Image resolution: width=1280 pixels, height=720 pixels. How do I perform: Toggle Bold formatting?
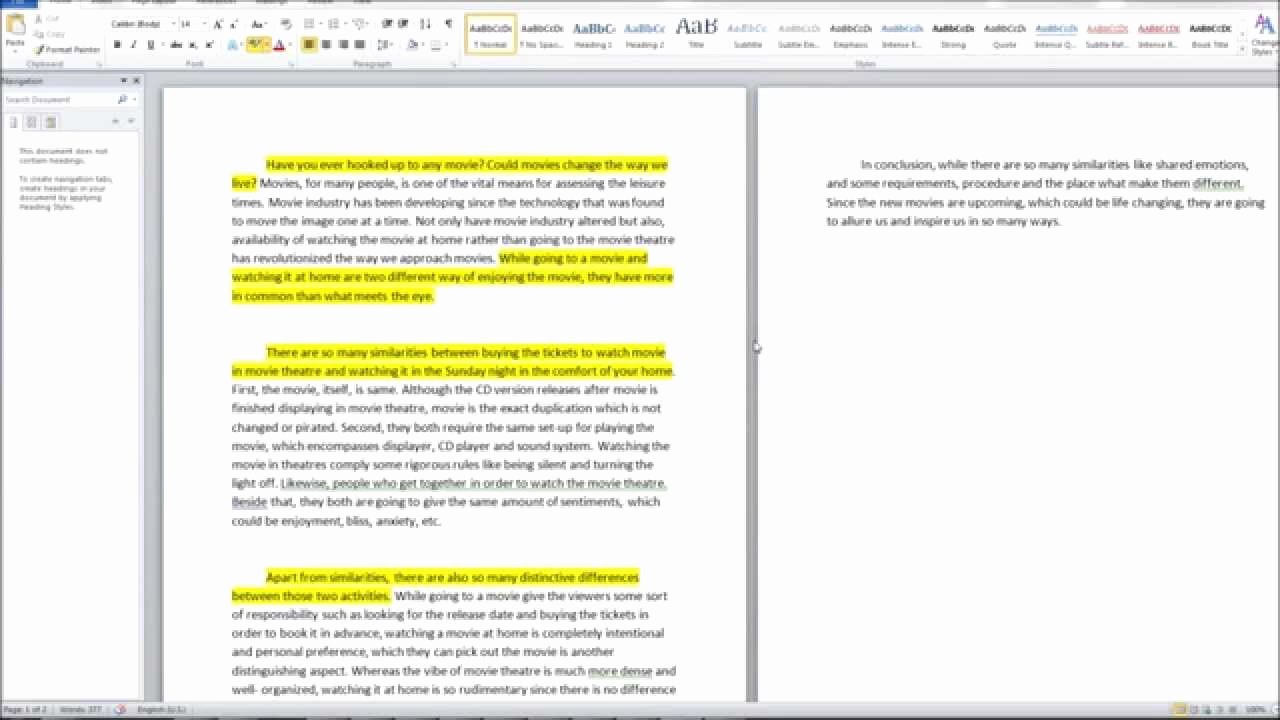[x=117, y=45]
